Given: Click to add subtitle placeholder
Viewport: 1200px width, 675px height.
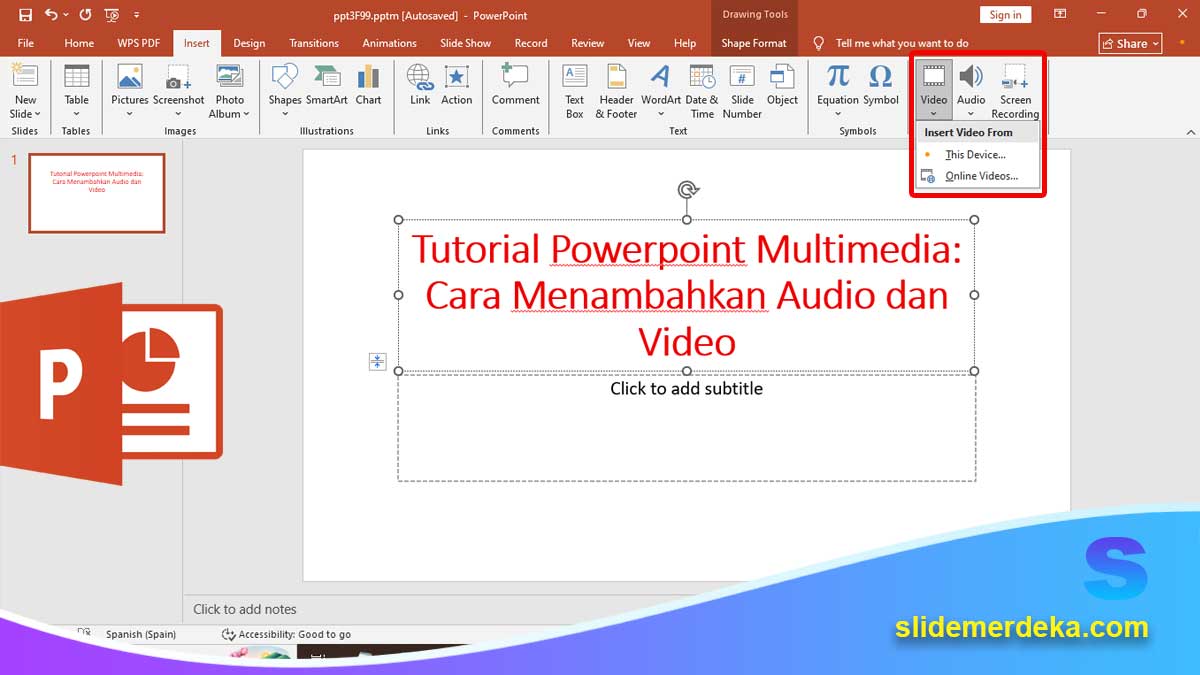Looking at the screenshot, I should click(x=686, y=427).
